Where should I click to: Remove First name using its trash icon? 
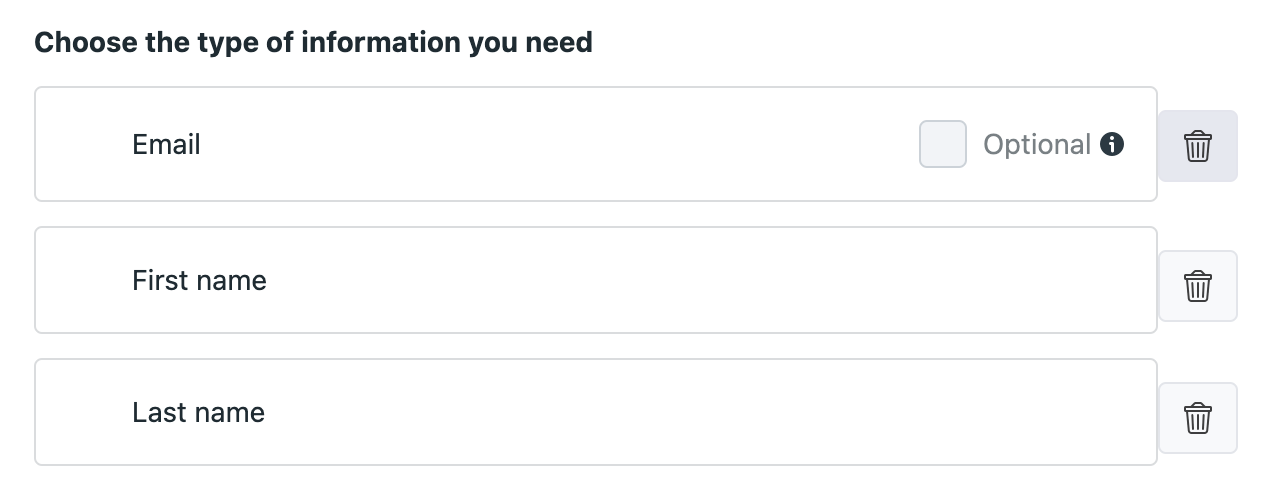[x=1198, y=286]
